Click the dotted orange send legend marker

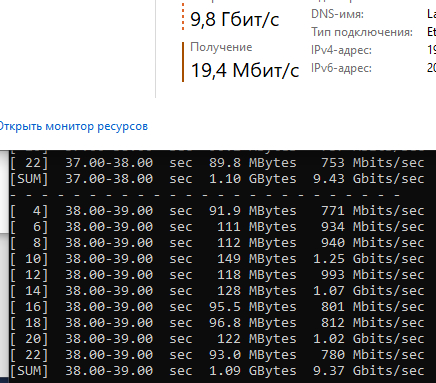pos(183,16)
